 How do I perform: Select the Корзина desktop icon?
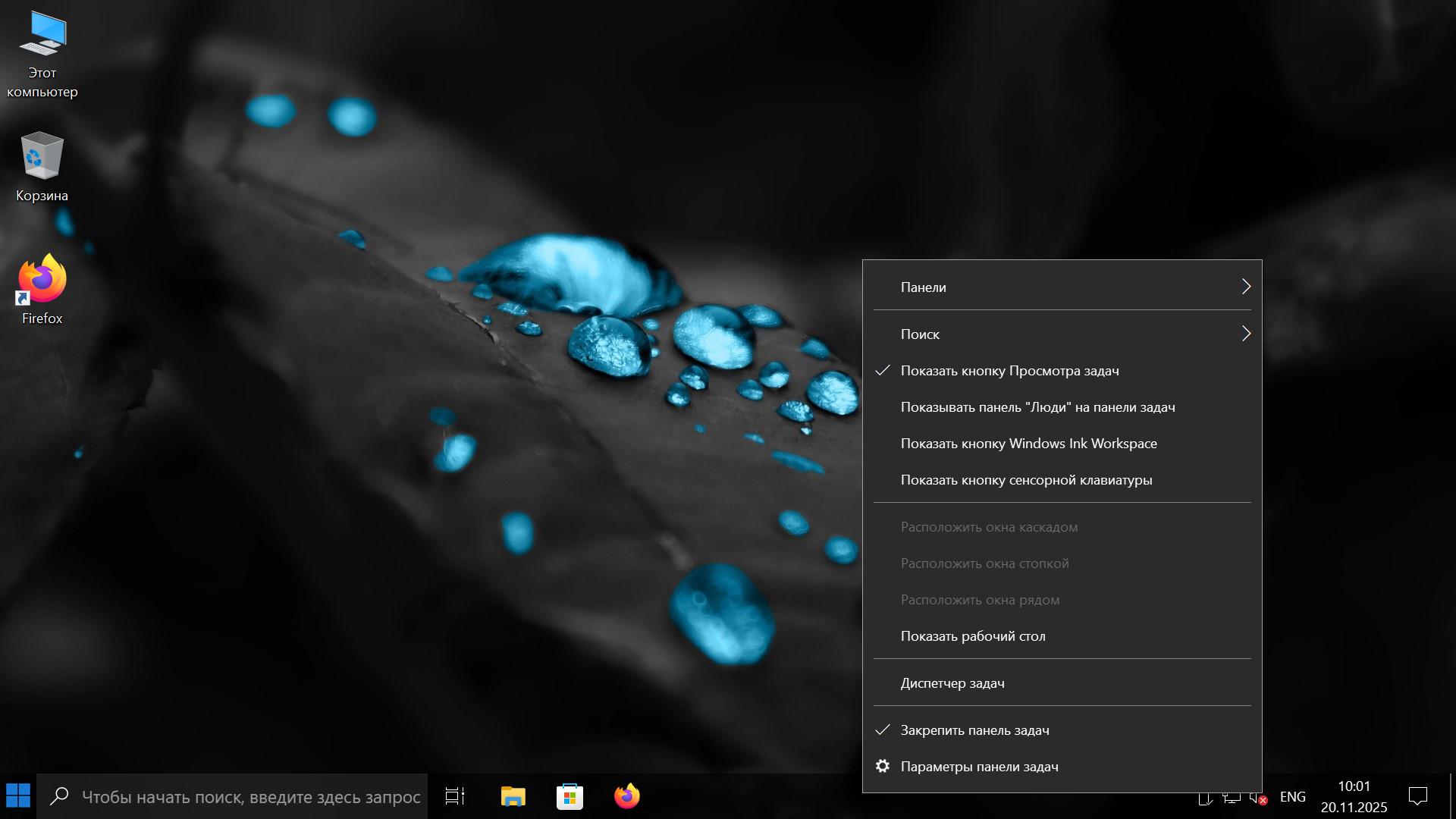pos(42,167)
